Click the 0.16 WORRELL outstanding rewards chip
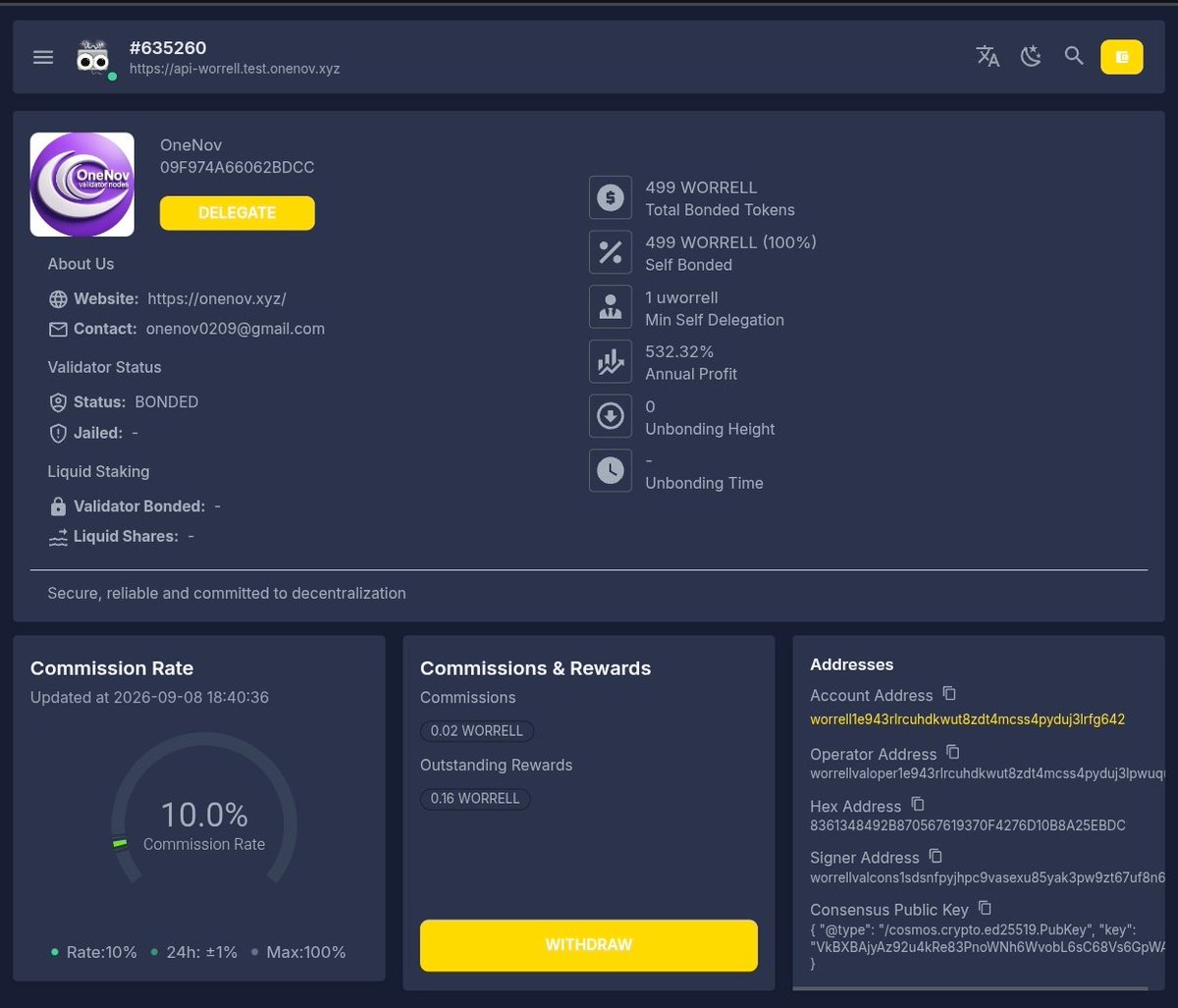This screenshot has width=1178, height=1008. [475, 799]
